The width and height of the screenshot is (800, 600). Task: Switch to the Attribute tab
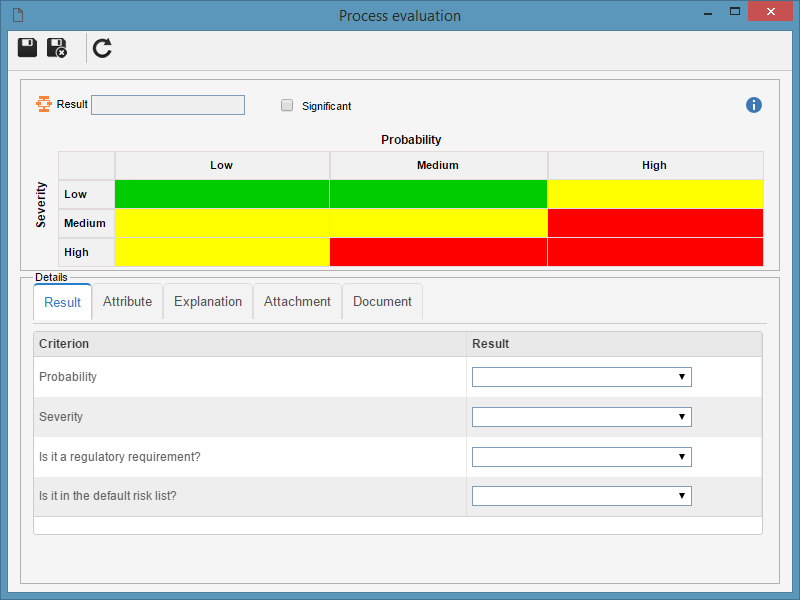click(x=128, y=302)
